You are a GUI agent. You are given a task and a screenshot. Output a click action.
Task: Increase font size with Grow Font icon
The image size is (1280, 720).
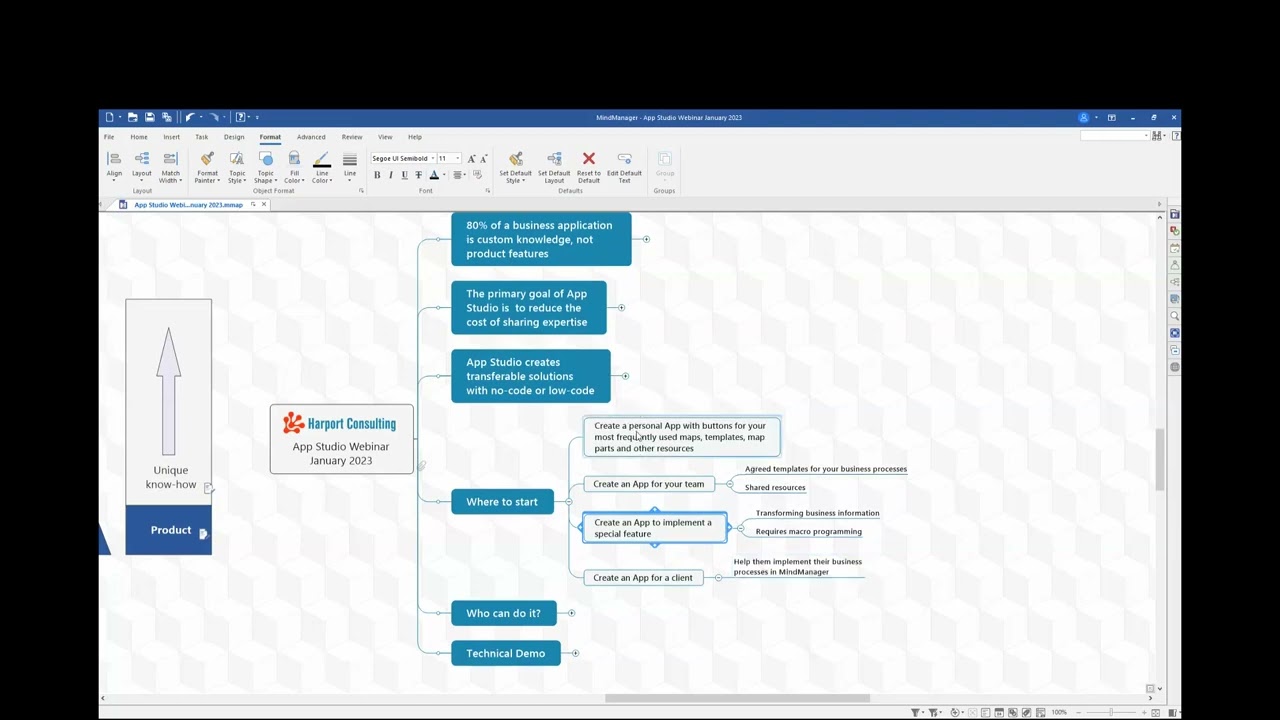click(x=472, y=158)
